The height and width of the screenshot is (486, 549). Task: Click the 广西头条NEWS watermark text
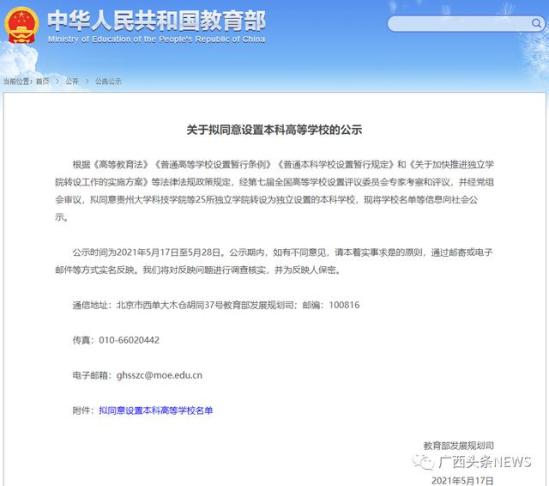click(x=485, y=462)
